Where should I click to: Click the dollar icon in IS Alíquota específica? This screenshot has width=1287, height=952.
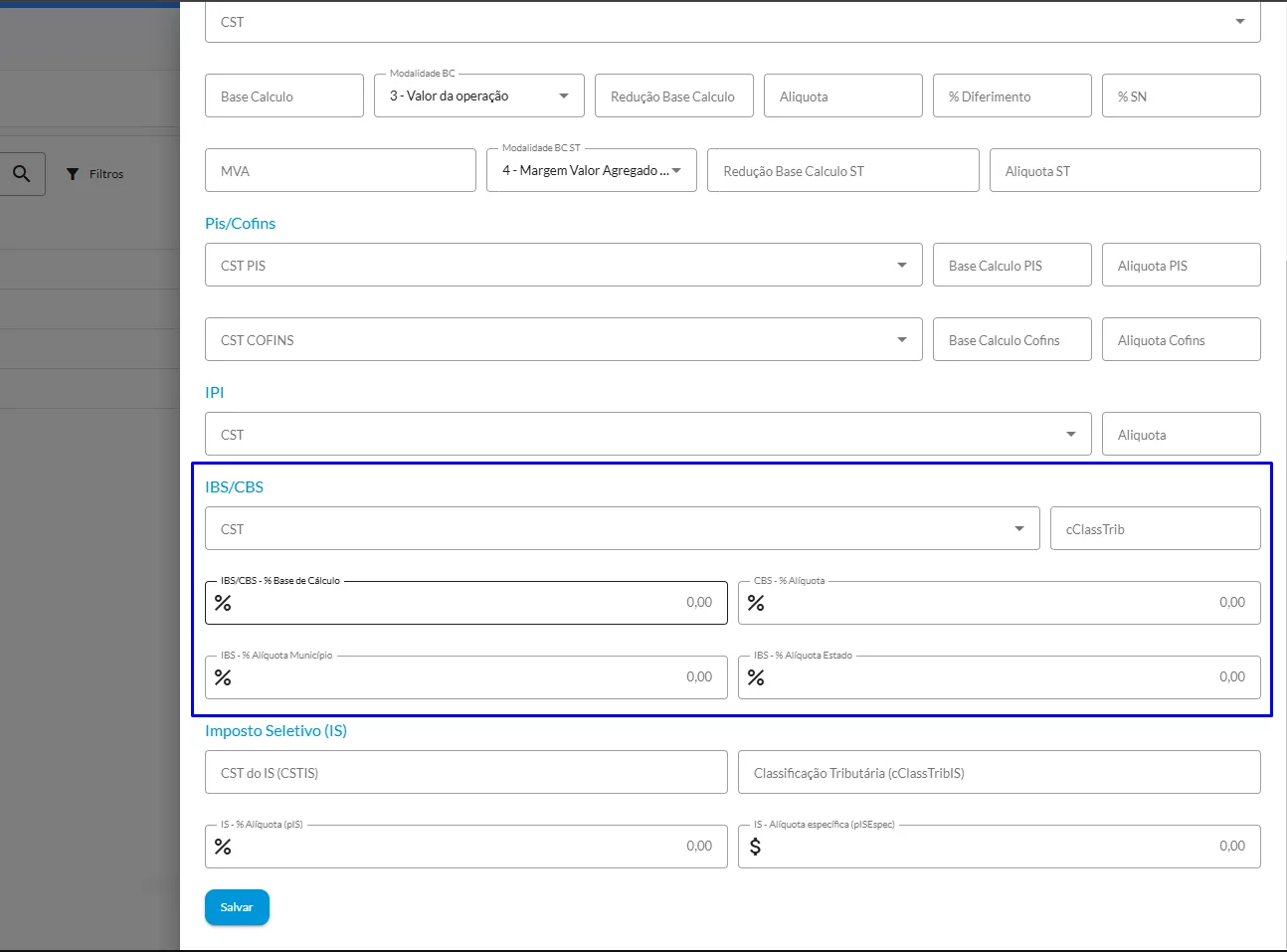(756, 847)
